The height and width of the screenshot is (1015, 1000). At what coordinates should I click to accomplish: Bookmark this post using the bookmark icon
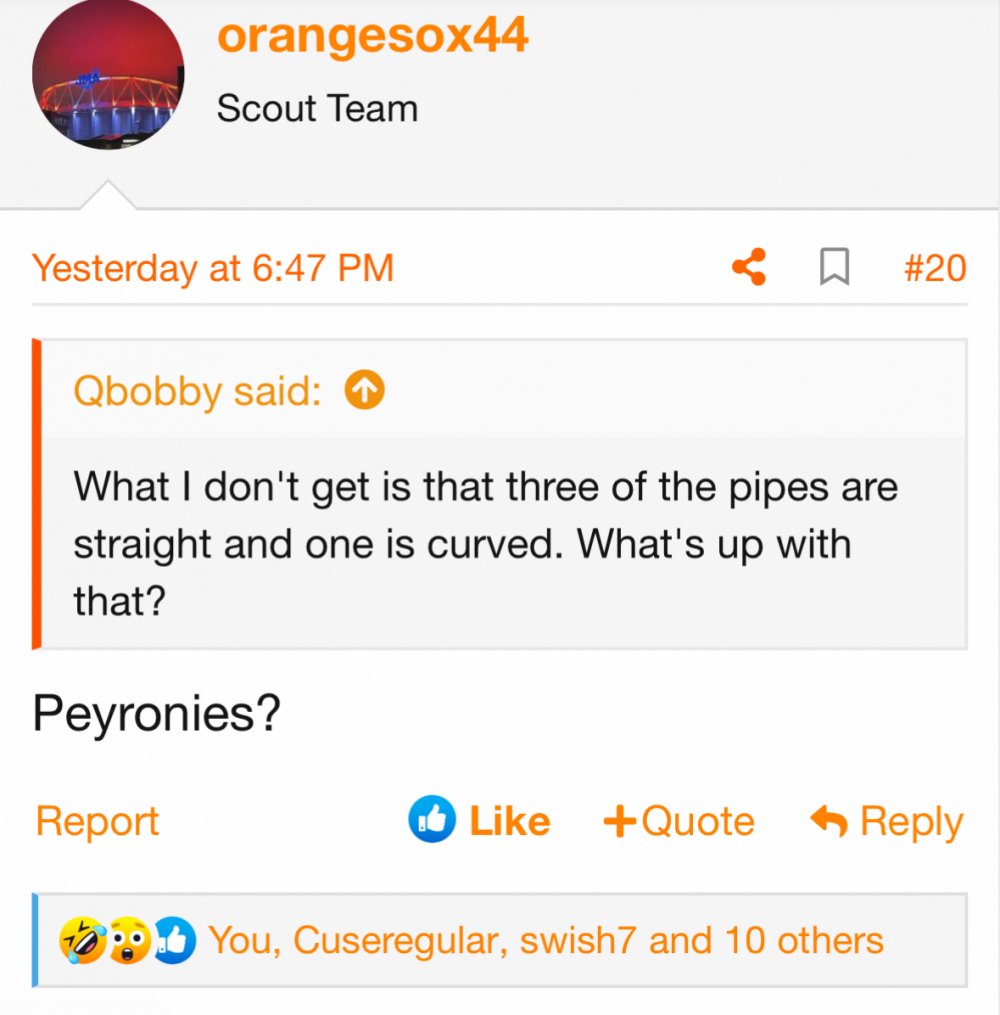(x=834, y=268)
